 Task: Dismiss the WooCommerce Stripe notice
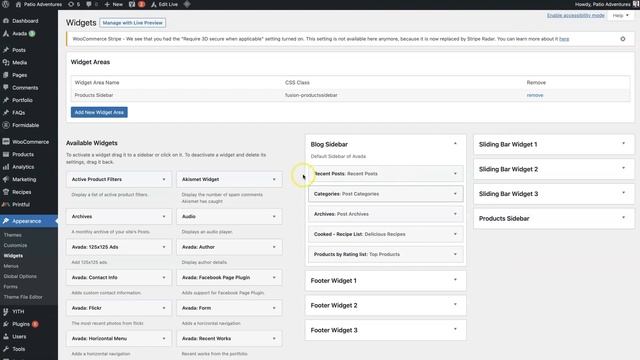point(622,39)
